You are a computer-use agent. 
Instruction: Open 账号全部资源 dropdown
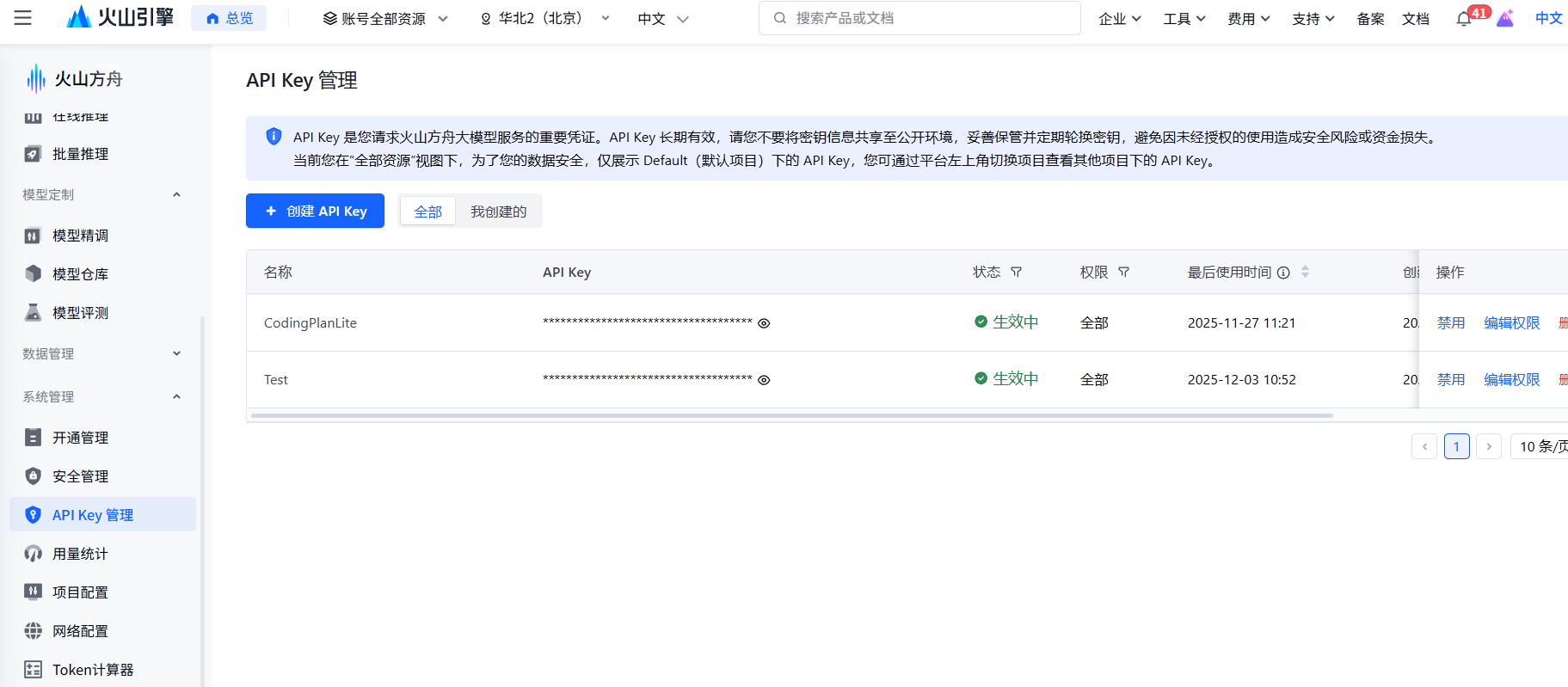click(385, 18)
